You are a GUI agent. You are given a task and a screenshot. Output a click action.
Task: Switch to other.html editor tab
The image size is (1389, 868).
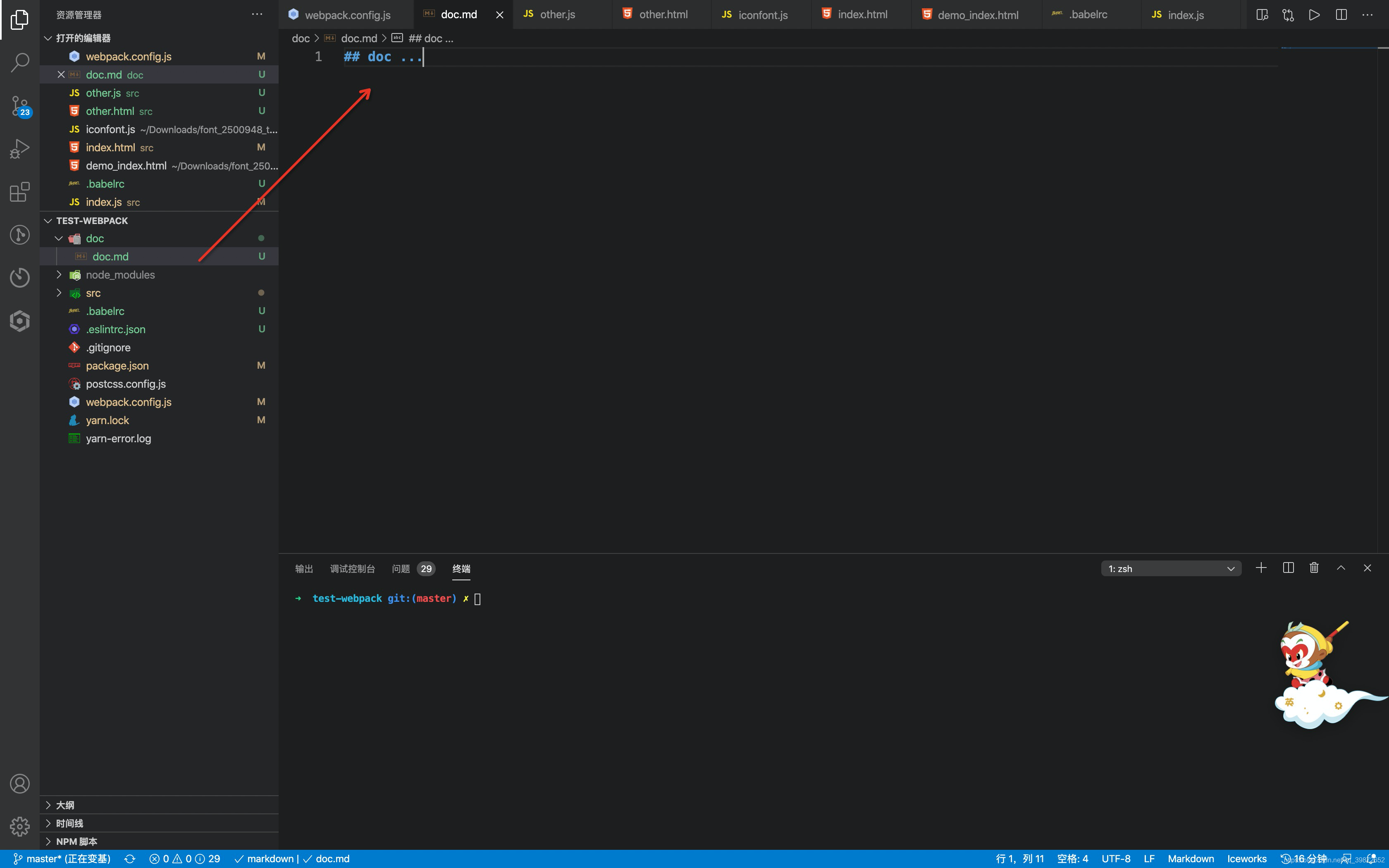tap(662, 15)
